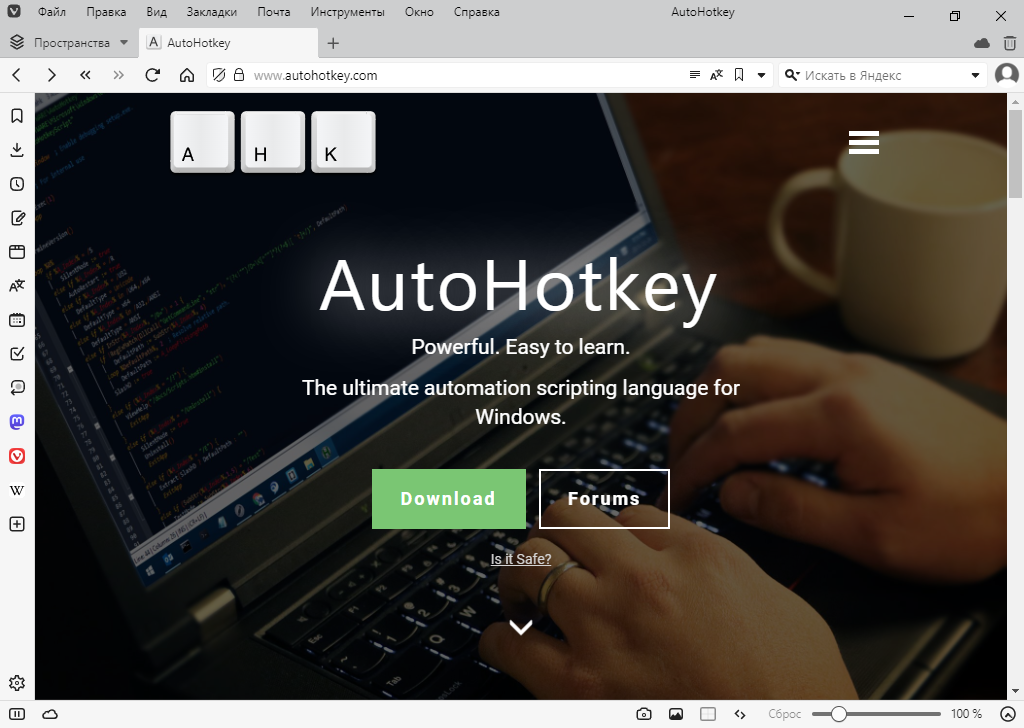Open the Downloads panel in sidebar

pos(17,150)
